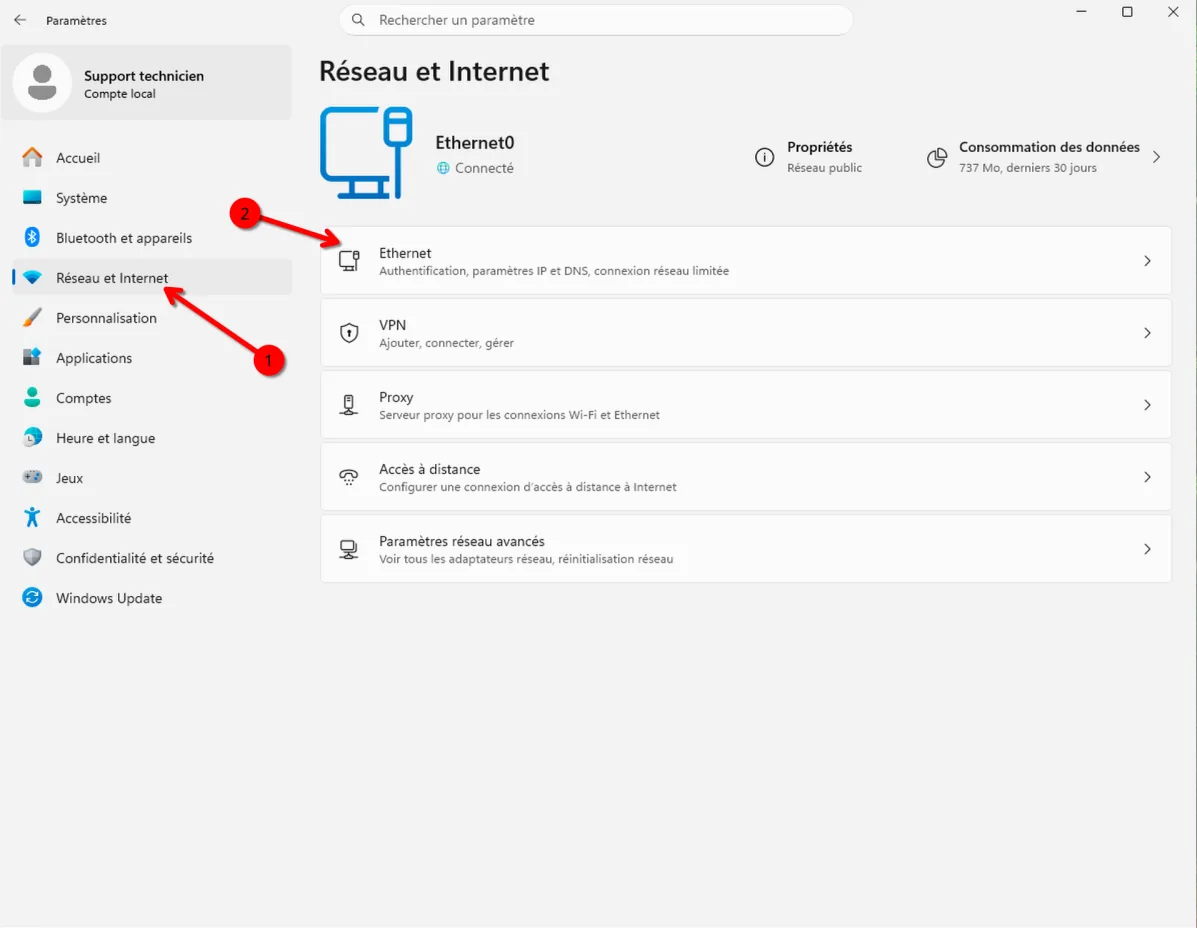Image resolution: width=1197 pixels, height=928 pixels.
Task: Expand the Proxy row chevron
Action: click(1147, 404)
